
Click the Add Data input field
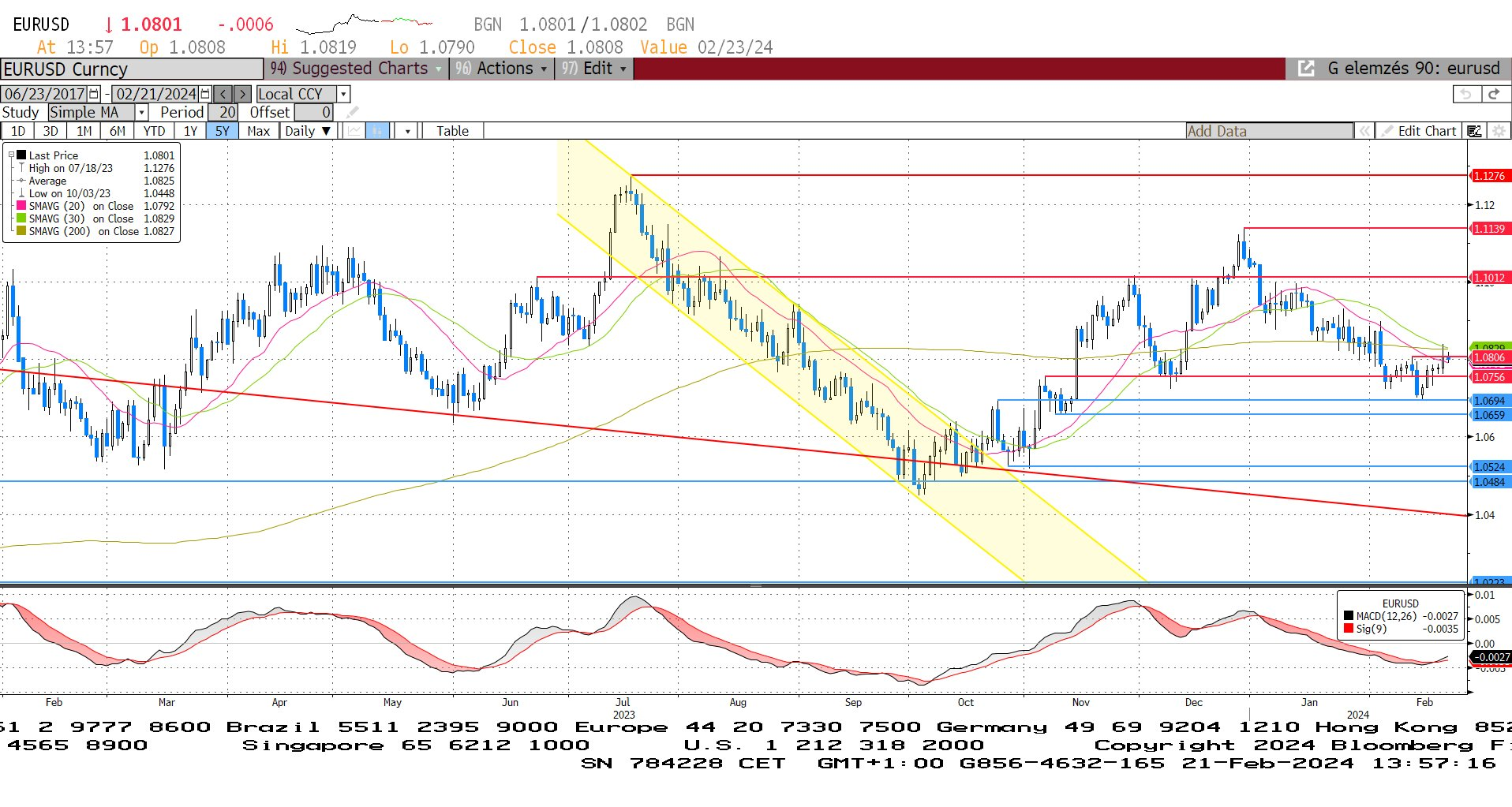tap(1269, 131)
